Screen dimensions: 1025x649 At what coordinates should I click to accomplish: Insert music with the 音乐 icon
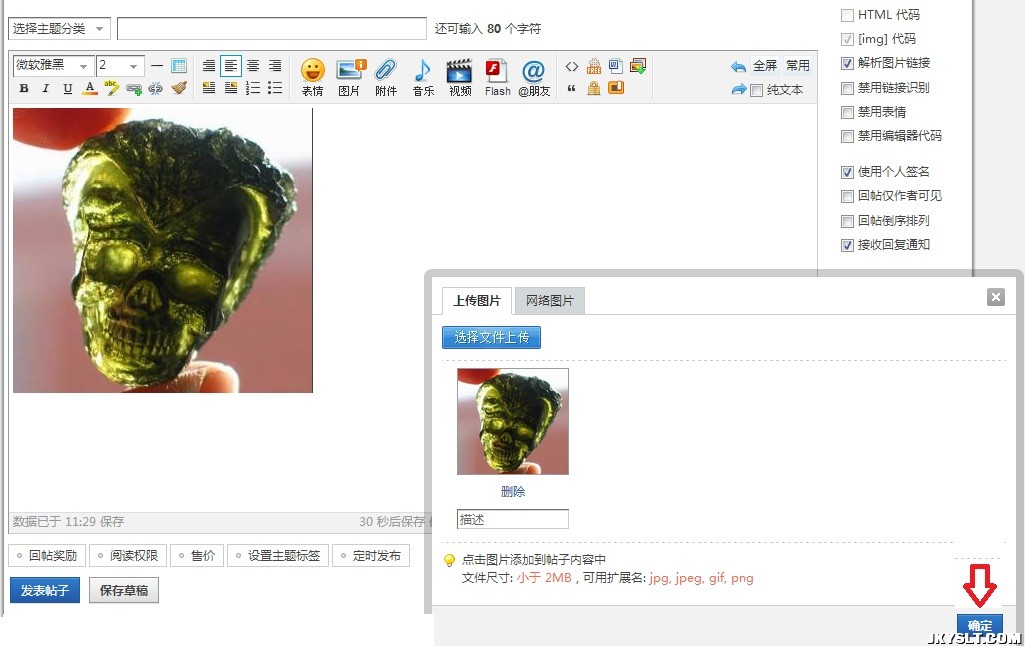click(x=423, y=72)
